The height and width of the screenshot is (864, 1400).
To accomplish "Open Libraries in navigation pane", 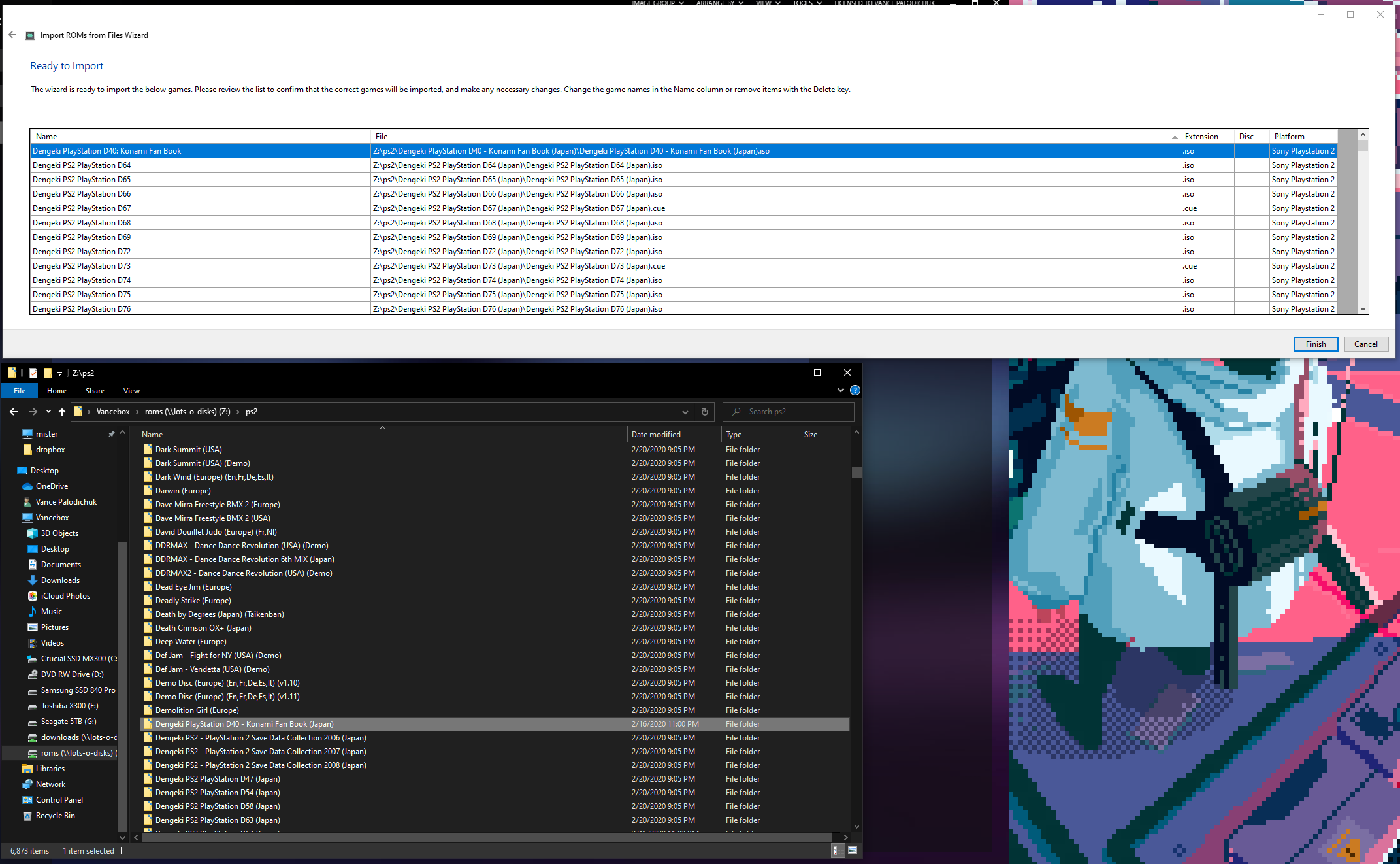I will click(50, 769).
